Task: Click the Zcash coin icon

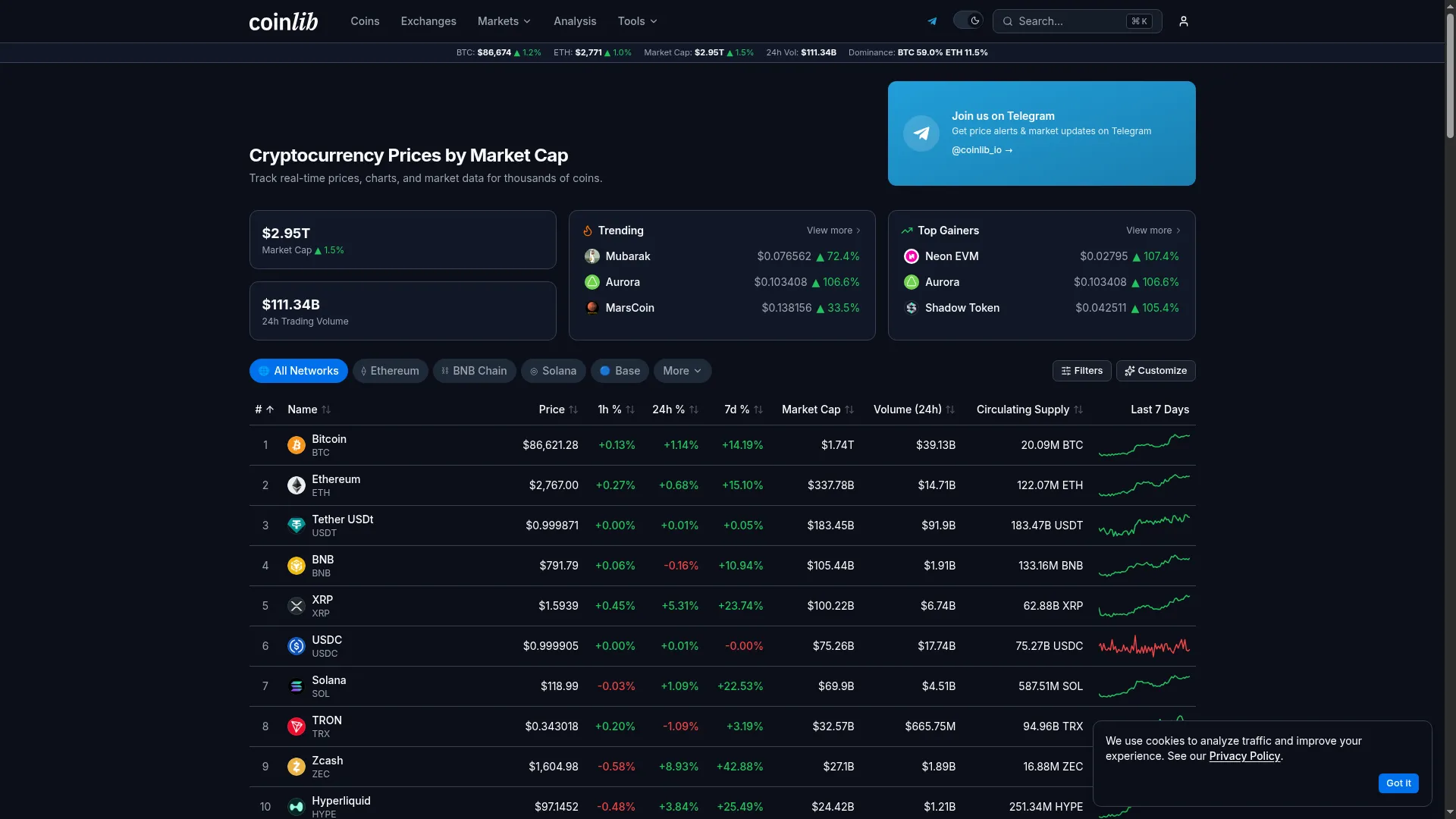Action: coord(297,767)
